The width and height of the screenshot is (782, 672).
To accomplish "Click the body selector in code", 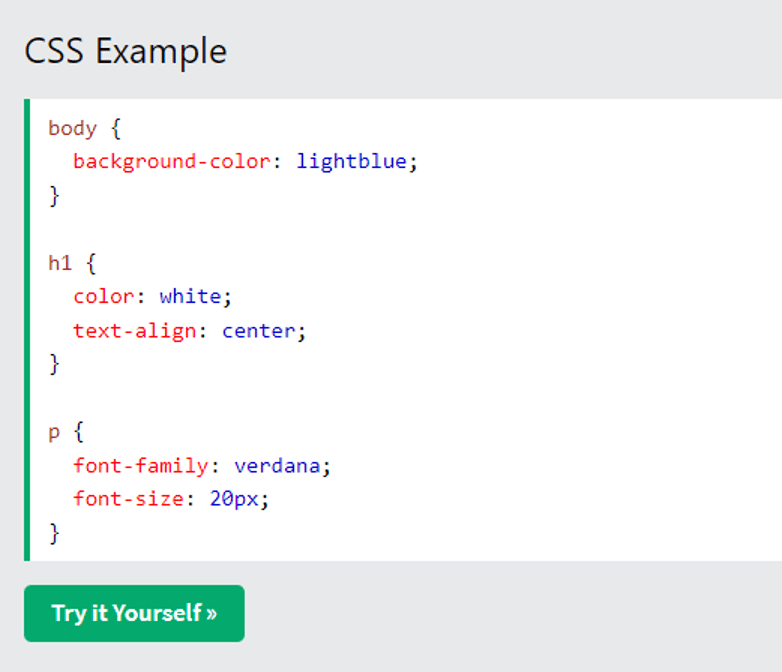I will click(72, 129).
